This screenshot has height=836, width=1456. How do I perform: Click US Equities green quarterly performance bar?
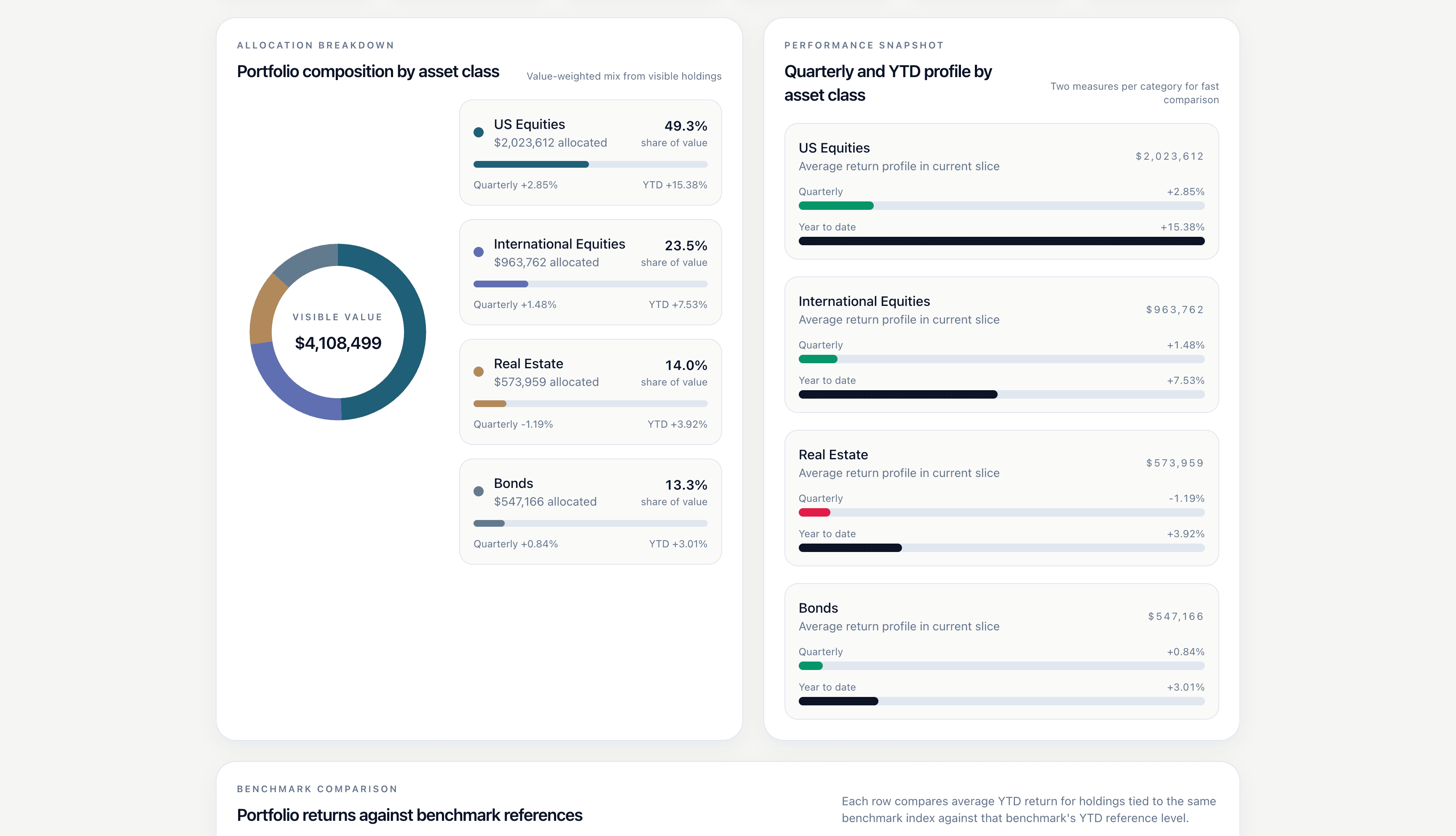pos(835,206)
